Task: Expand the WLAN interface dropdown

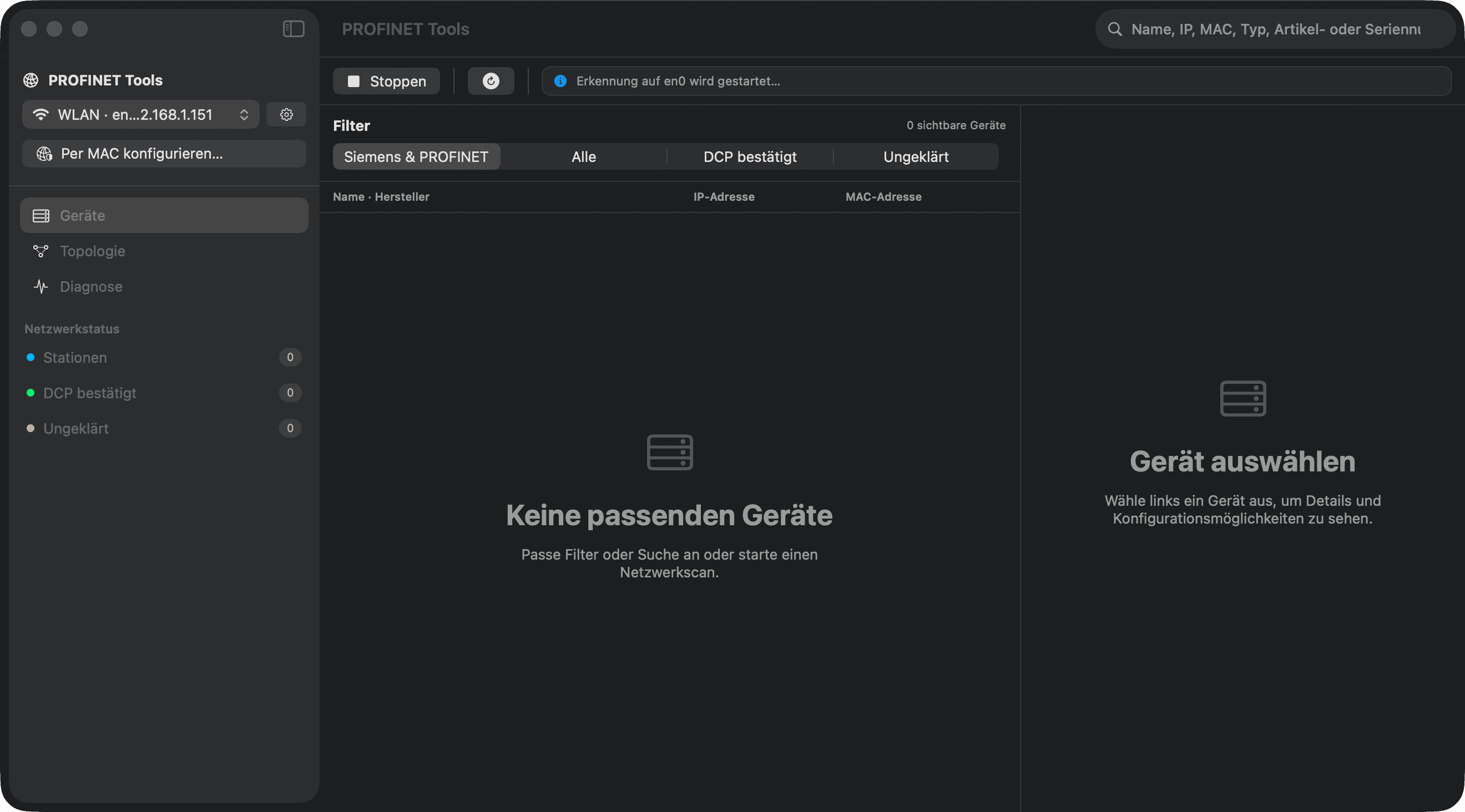Action: [x=140, y=115]
